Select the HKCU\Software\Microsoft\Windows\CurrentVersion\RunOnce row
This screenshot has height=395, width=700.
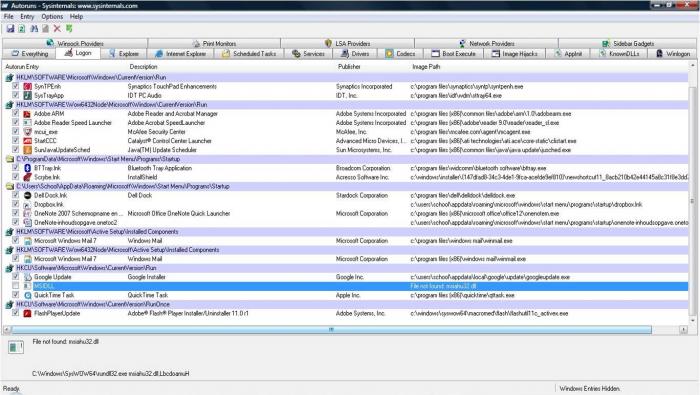(x=346, y=304)
